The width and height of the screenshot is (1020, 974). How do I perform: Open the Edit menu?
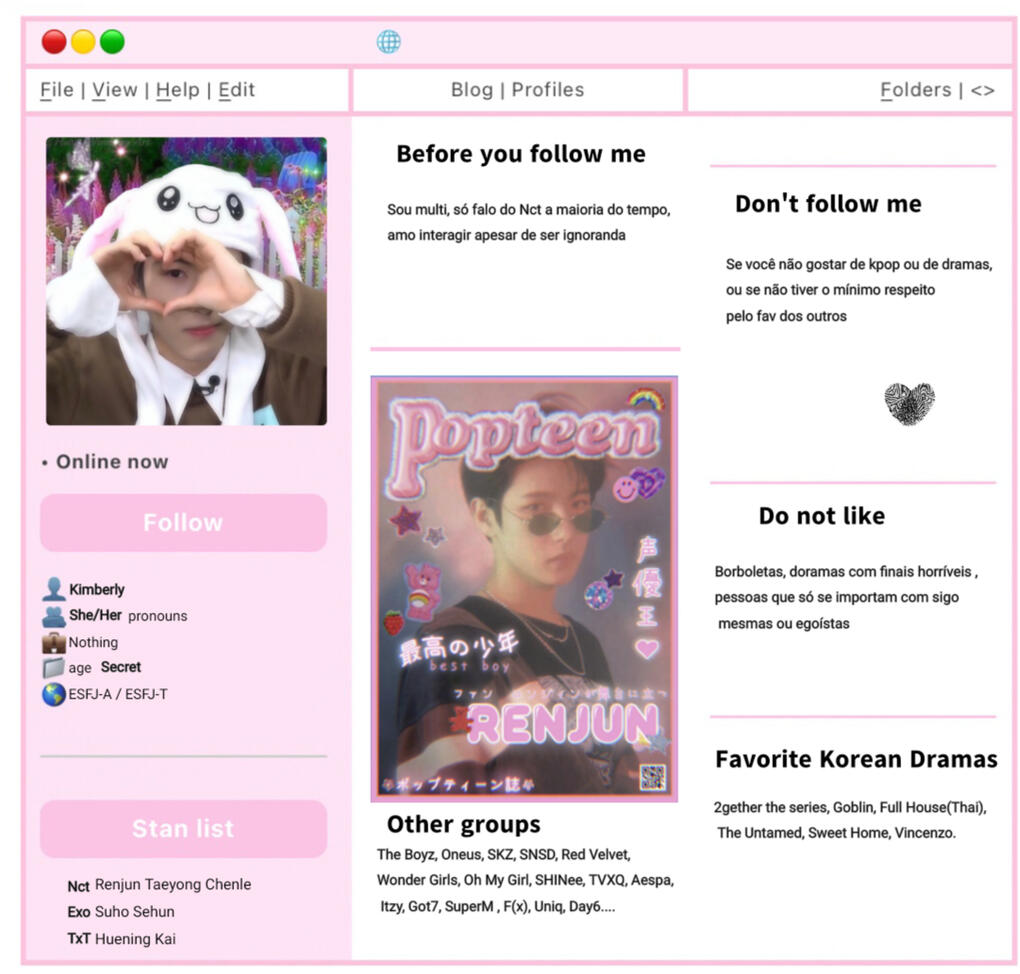tap(237, 90)
